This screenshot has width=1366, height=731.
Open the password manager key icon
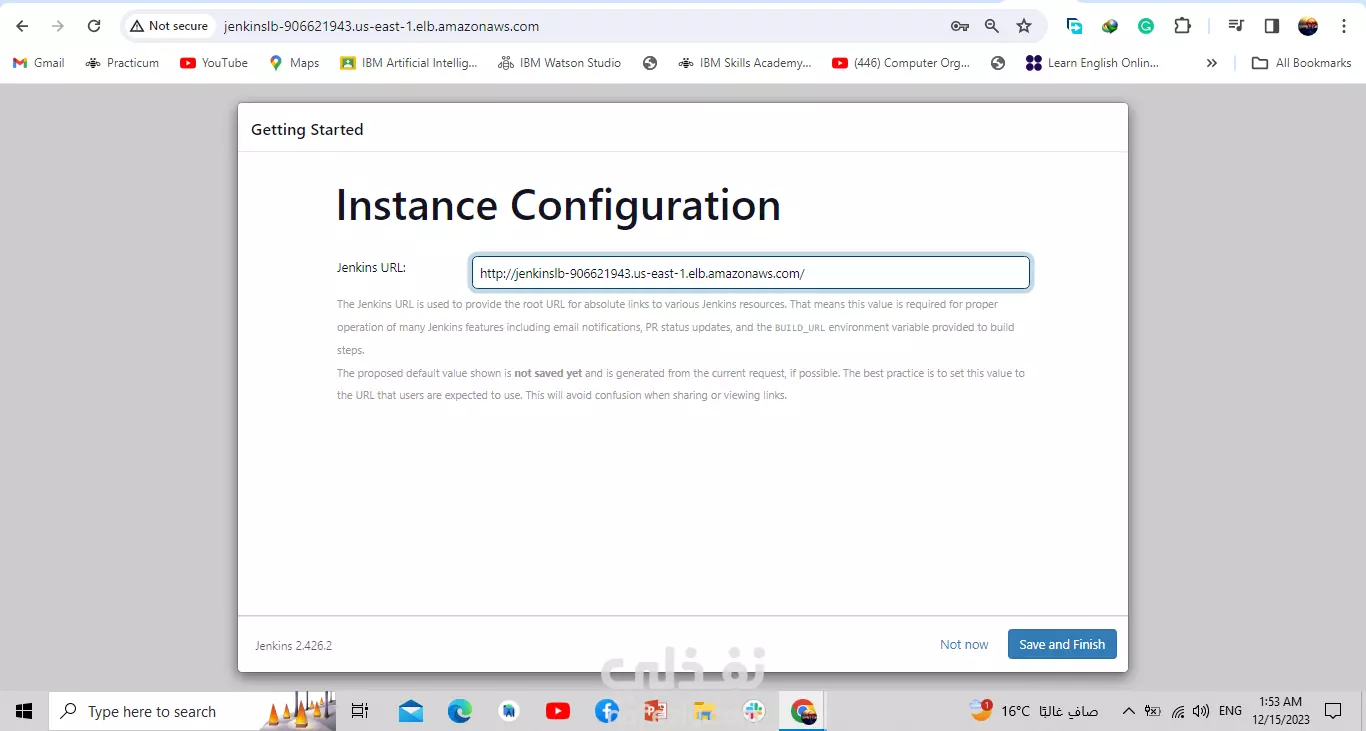tap(959, 26)
